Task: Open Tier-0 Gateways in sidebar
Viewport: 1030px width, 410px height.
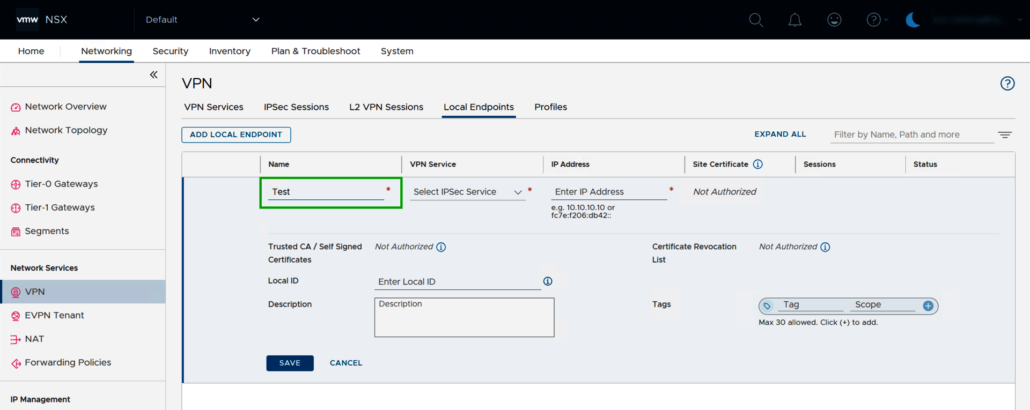Action: click(61, 184)
